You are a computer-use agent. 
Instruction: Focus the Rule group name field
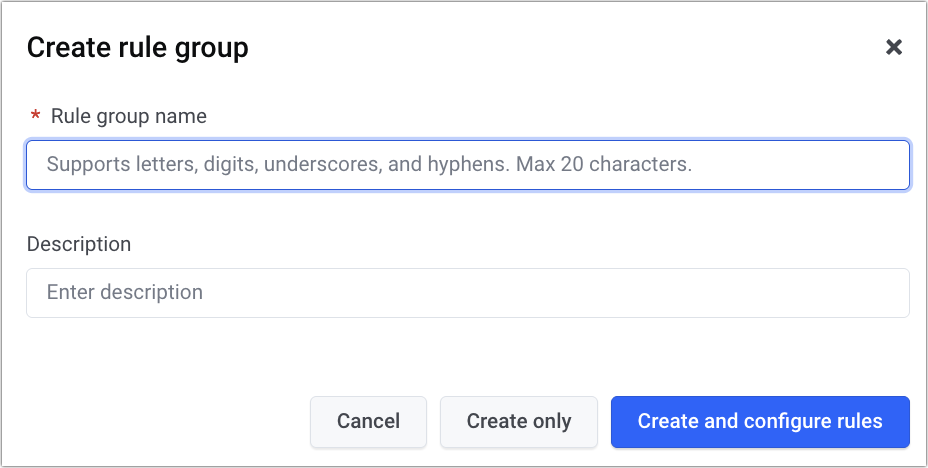467,165
